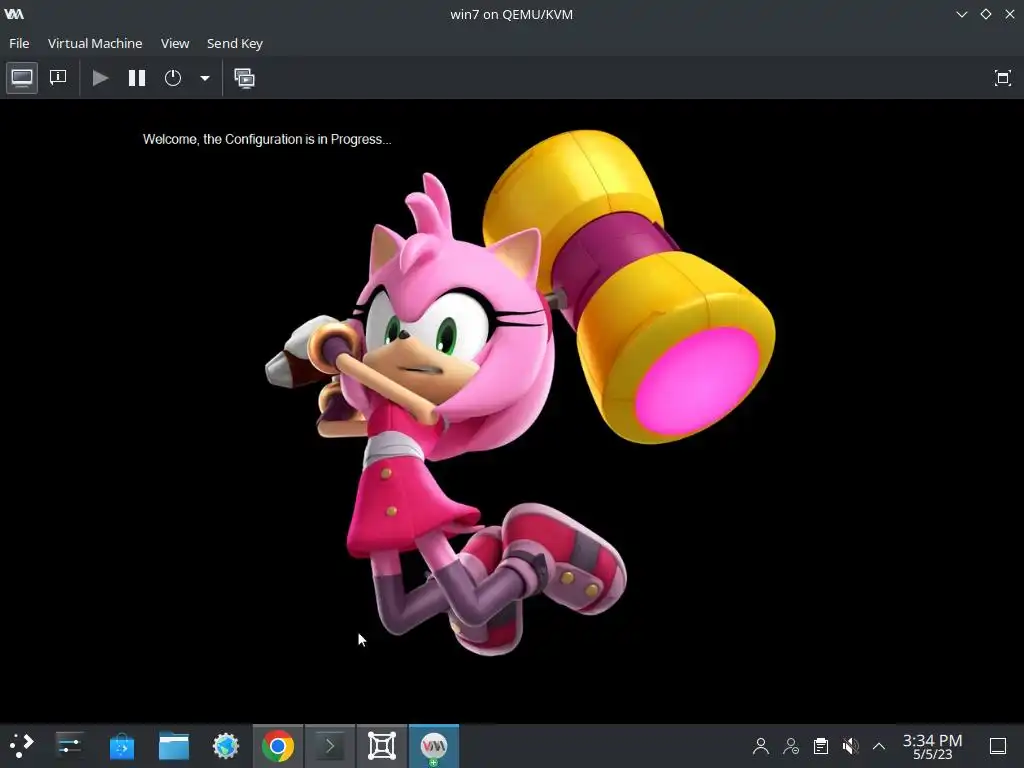Minimize the win7 on QEMU/KVM window

click(x=961, y=14)
